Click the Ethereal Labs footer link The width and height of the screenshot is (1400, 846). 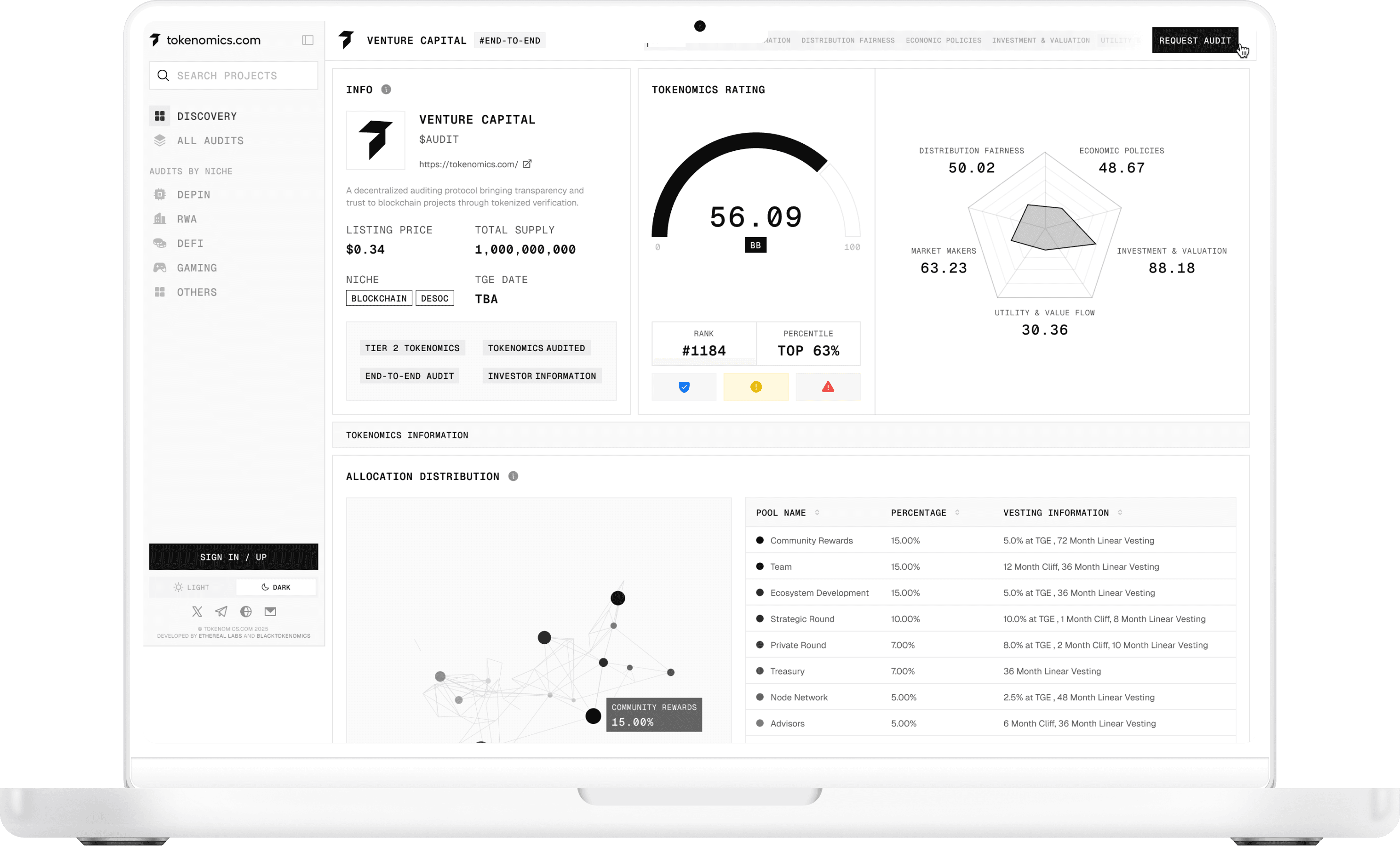coord(220,636)
